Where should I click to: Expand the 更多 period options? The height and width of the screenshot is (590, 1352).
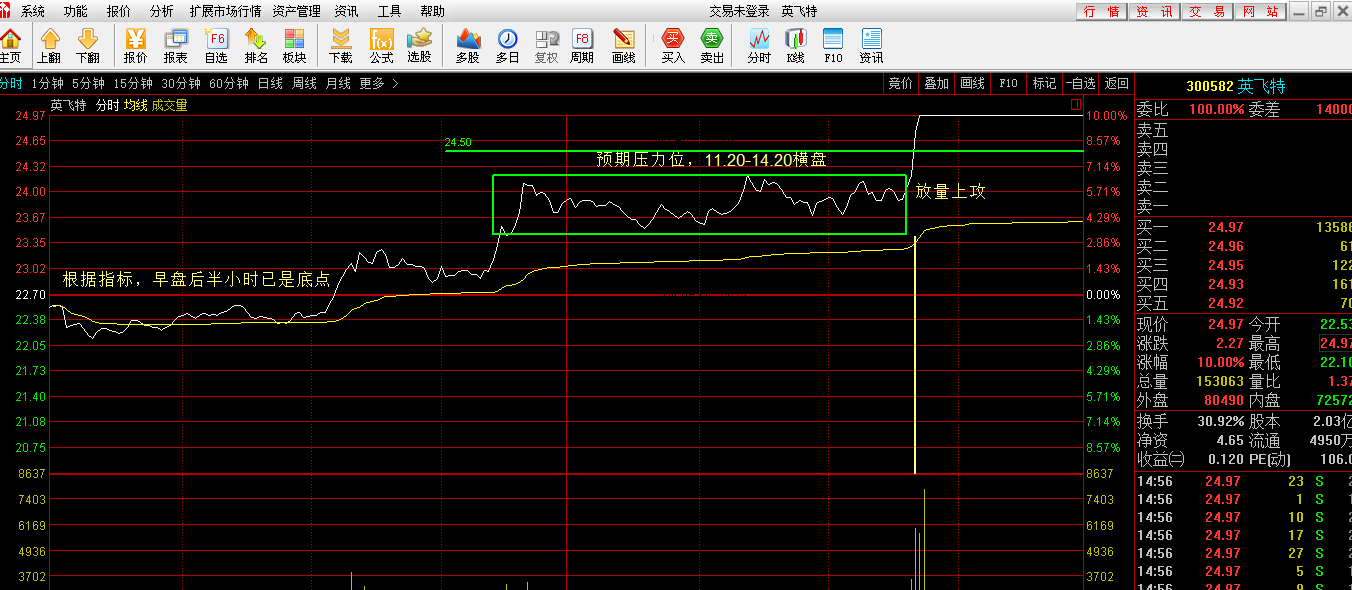(x=370, y=85)
